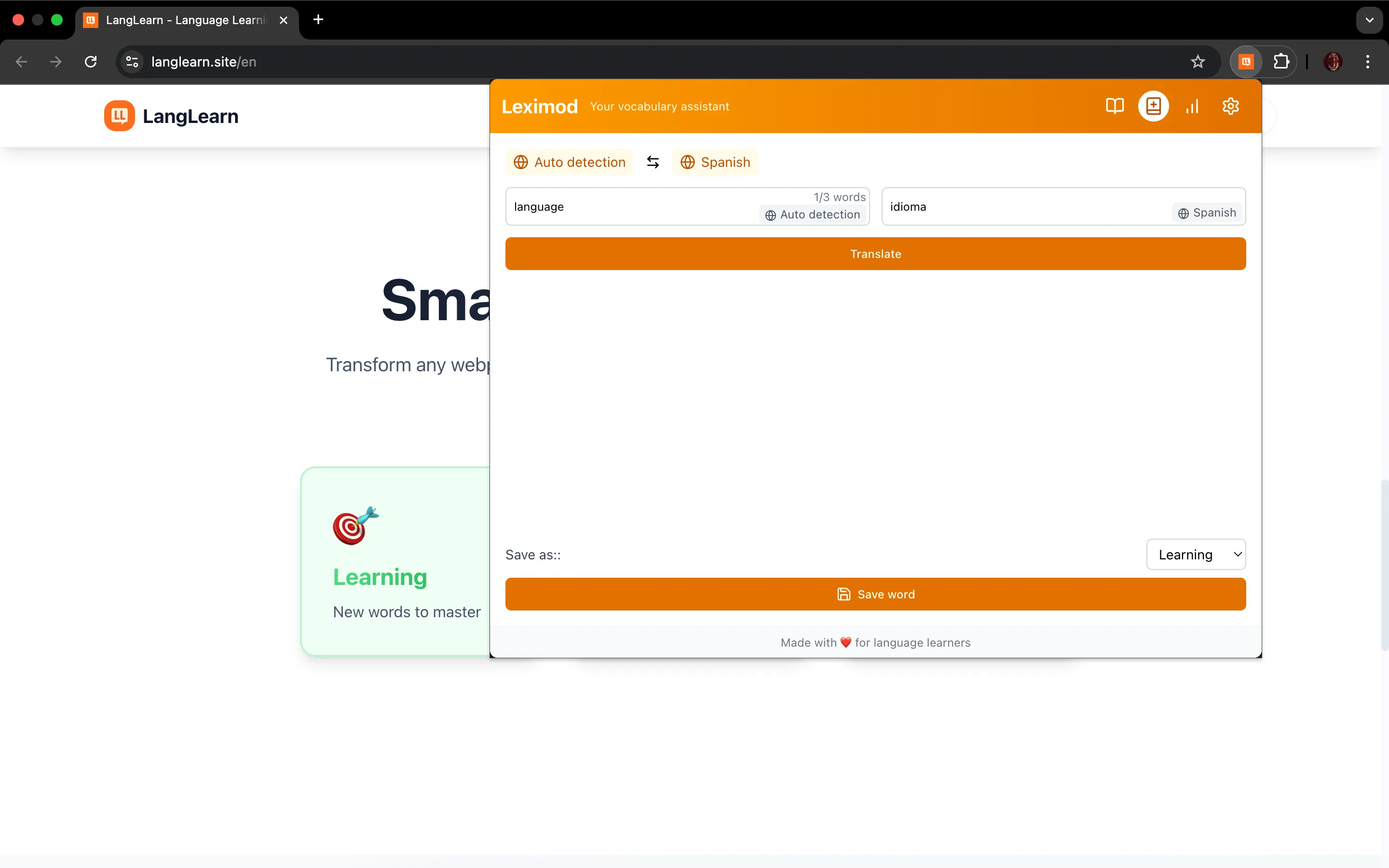
Task: Open the Spanish target language selector
Action: [715, 163]
